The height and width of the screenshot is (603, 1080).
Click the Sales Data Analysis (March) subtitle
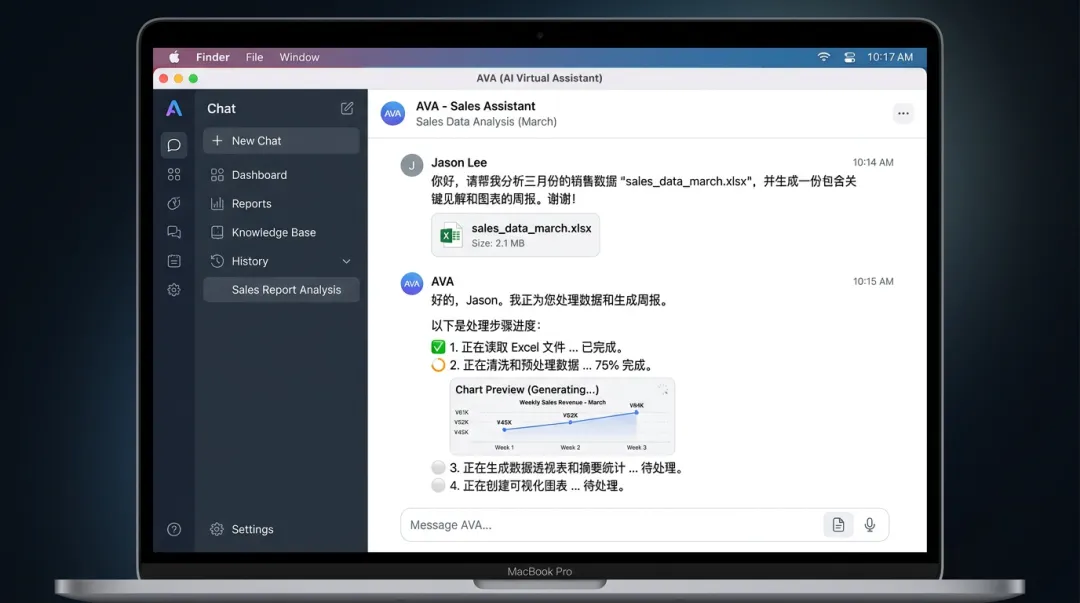click(x=486, y=121)
